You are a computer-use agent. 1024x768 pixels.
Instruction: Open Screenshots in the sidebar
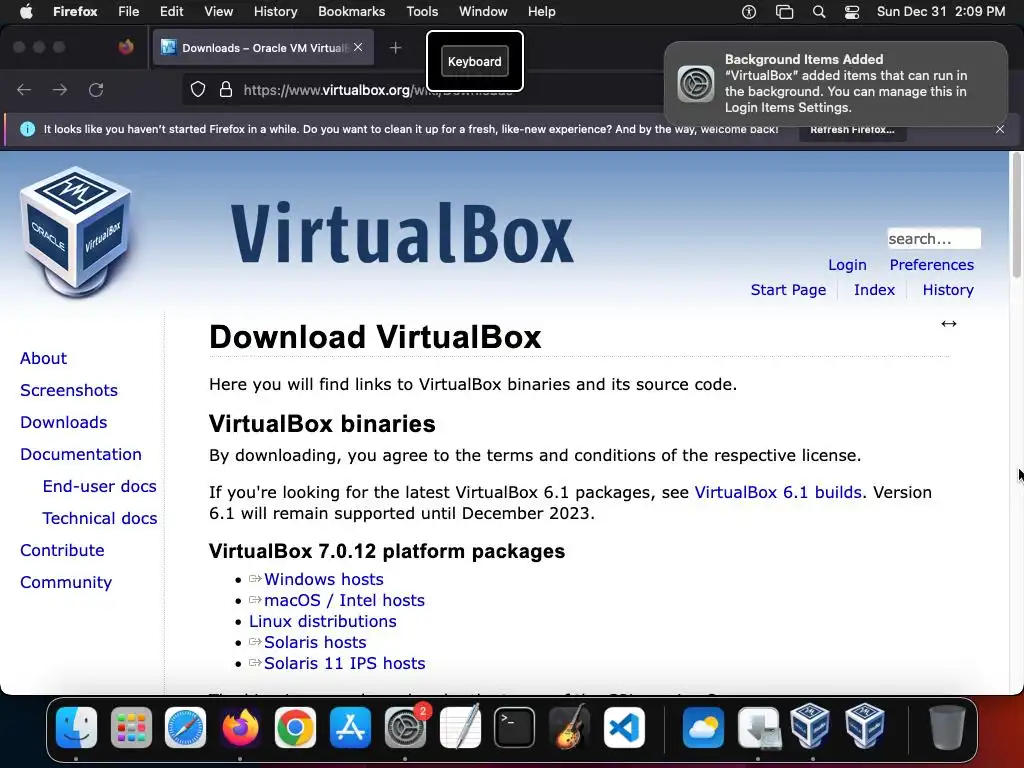[69, 390]
